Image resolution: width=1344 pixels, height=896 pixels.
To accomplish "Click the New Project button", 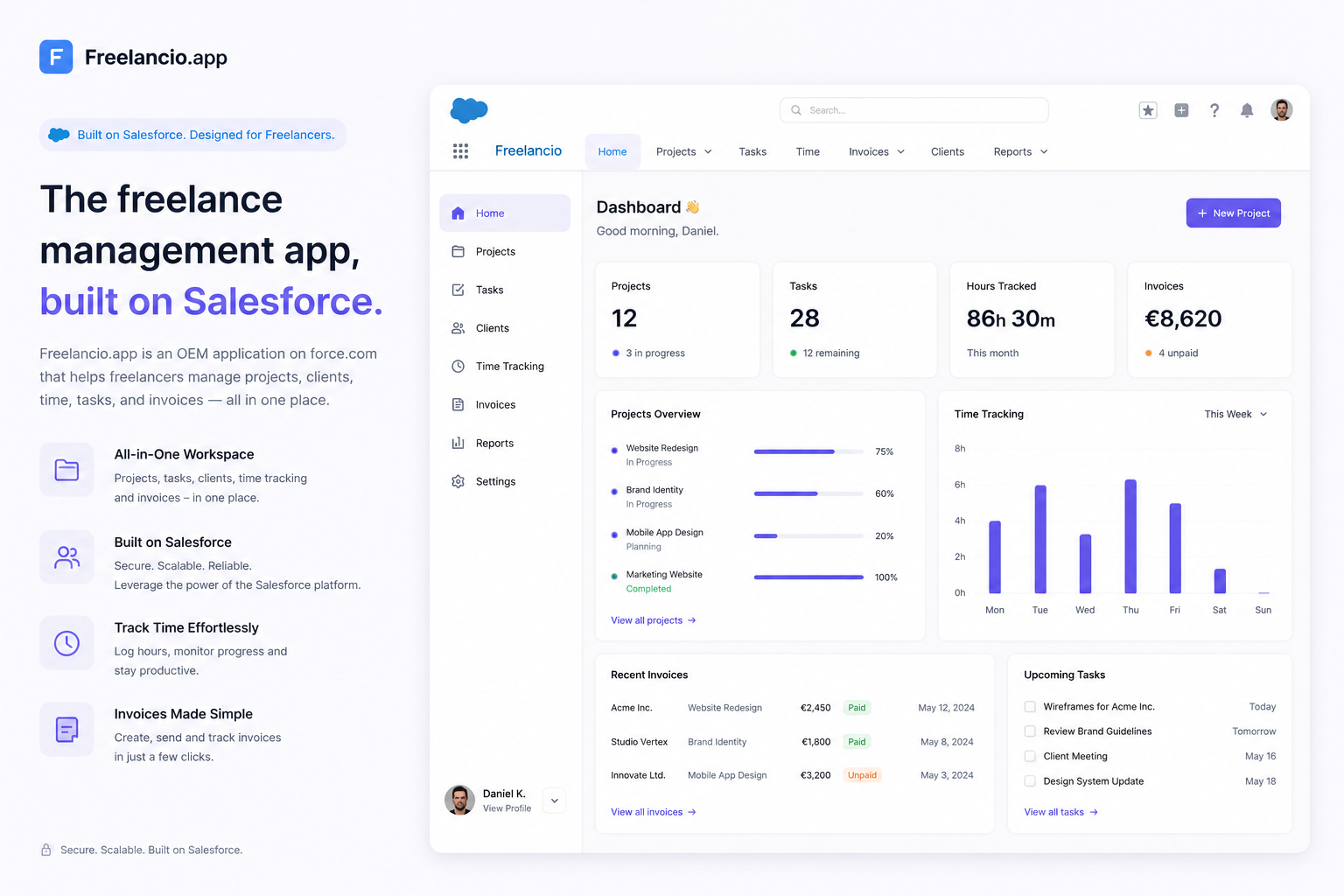I will (x=1234, y=213).
